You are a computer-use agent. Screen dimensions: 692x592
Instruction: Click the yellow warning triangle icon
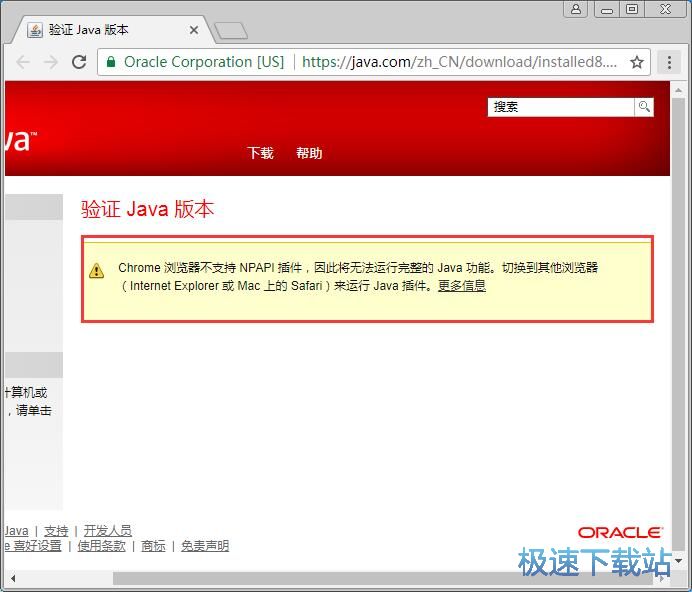pyautogui.click(x=96, y=271)
